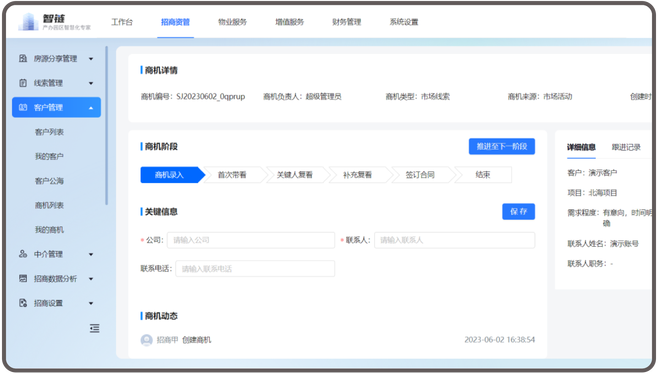Click the 推进至下一阶段 button
The image size is (658, 374).
tap(502, 146)
